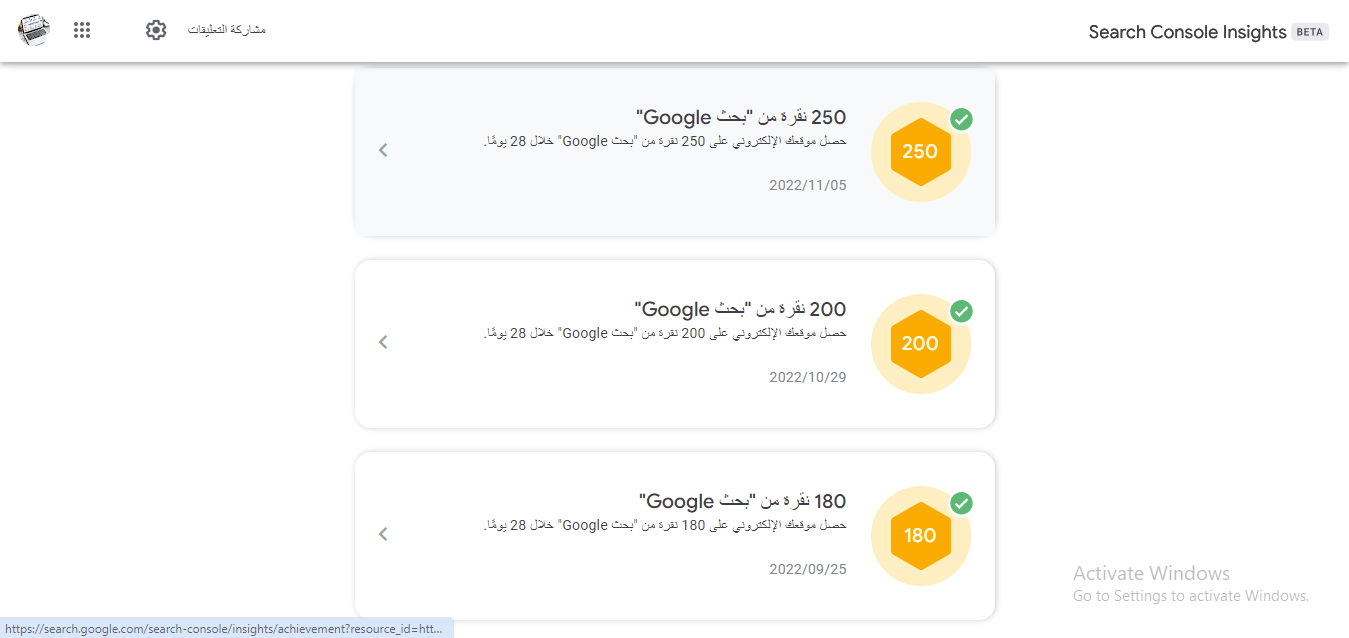Click green checkmark on 250 badge
Viewport: 1349px width, 638px height.
[x=961, y=119]
